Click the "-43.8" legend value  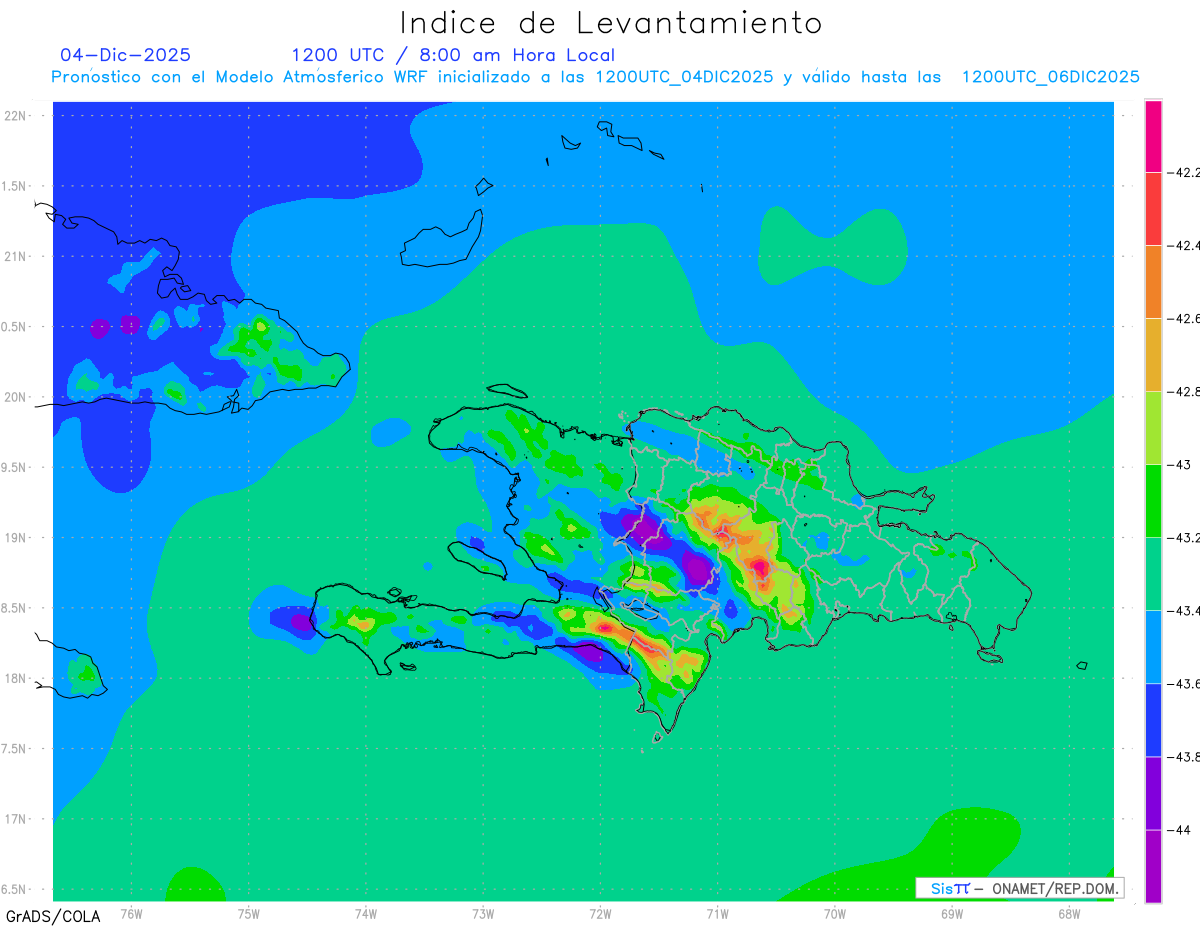click(1183, 756)
